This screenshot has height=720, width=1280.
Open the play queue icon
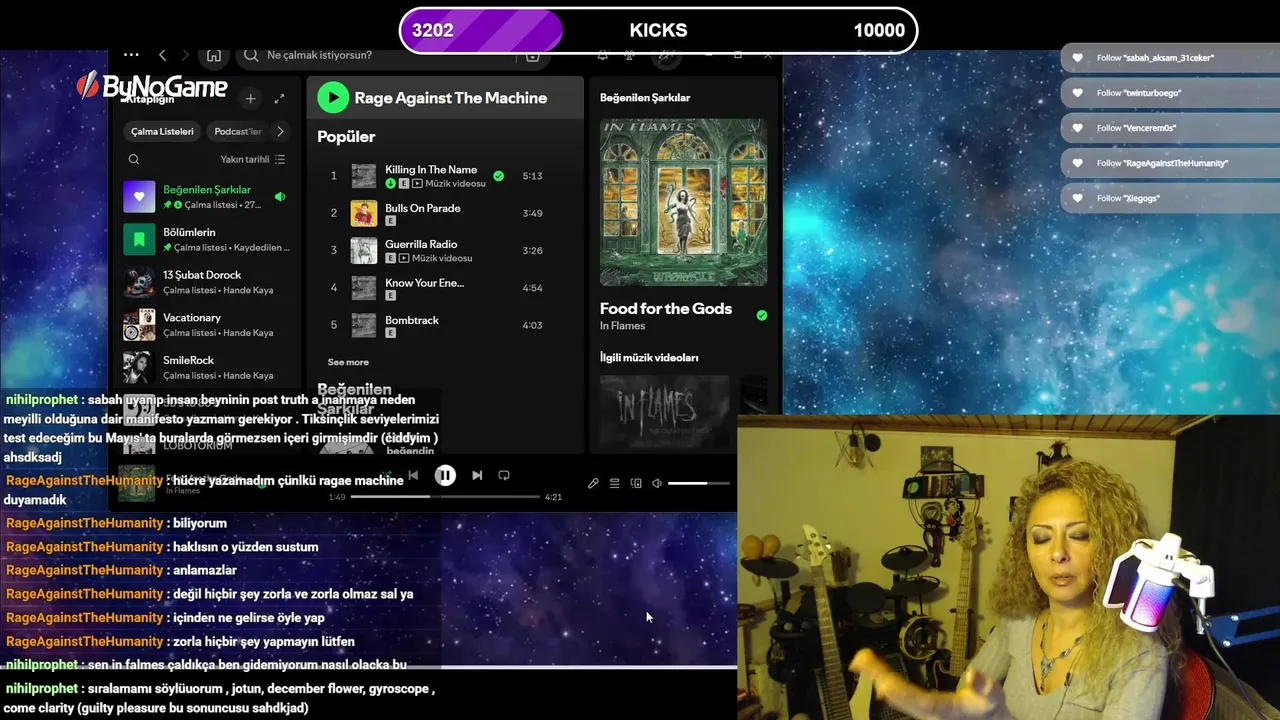(614, 483)
